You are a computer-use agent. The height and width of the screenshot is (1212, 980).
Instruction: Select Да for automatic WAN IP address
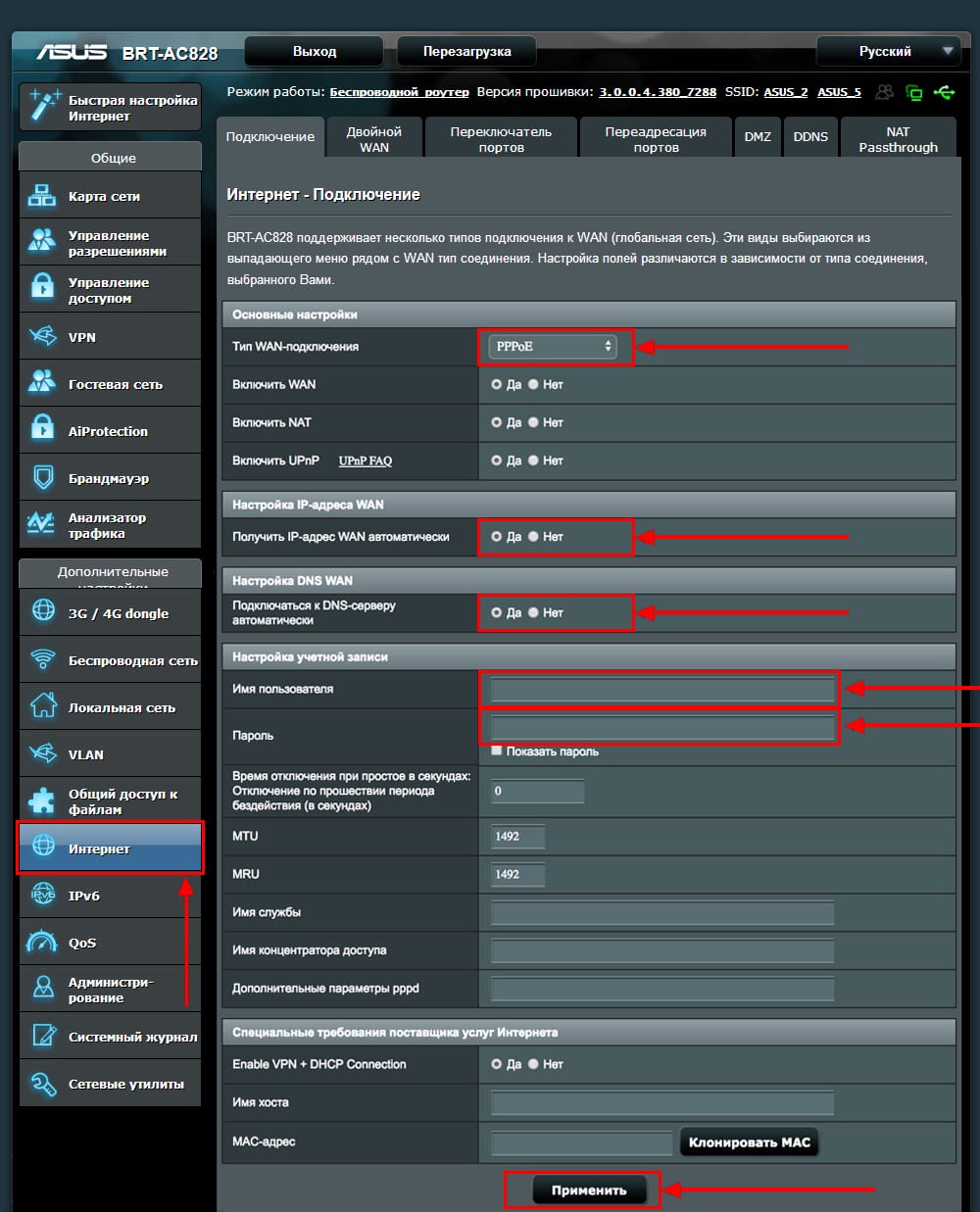point(496,537)
